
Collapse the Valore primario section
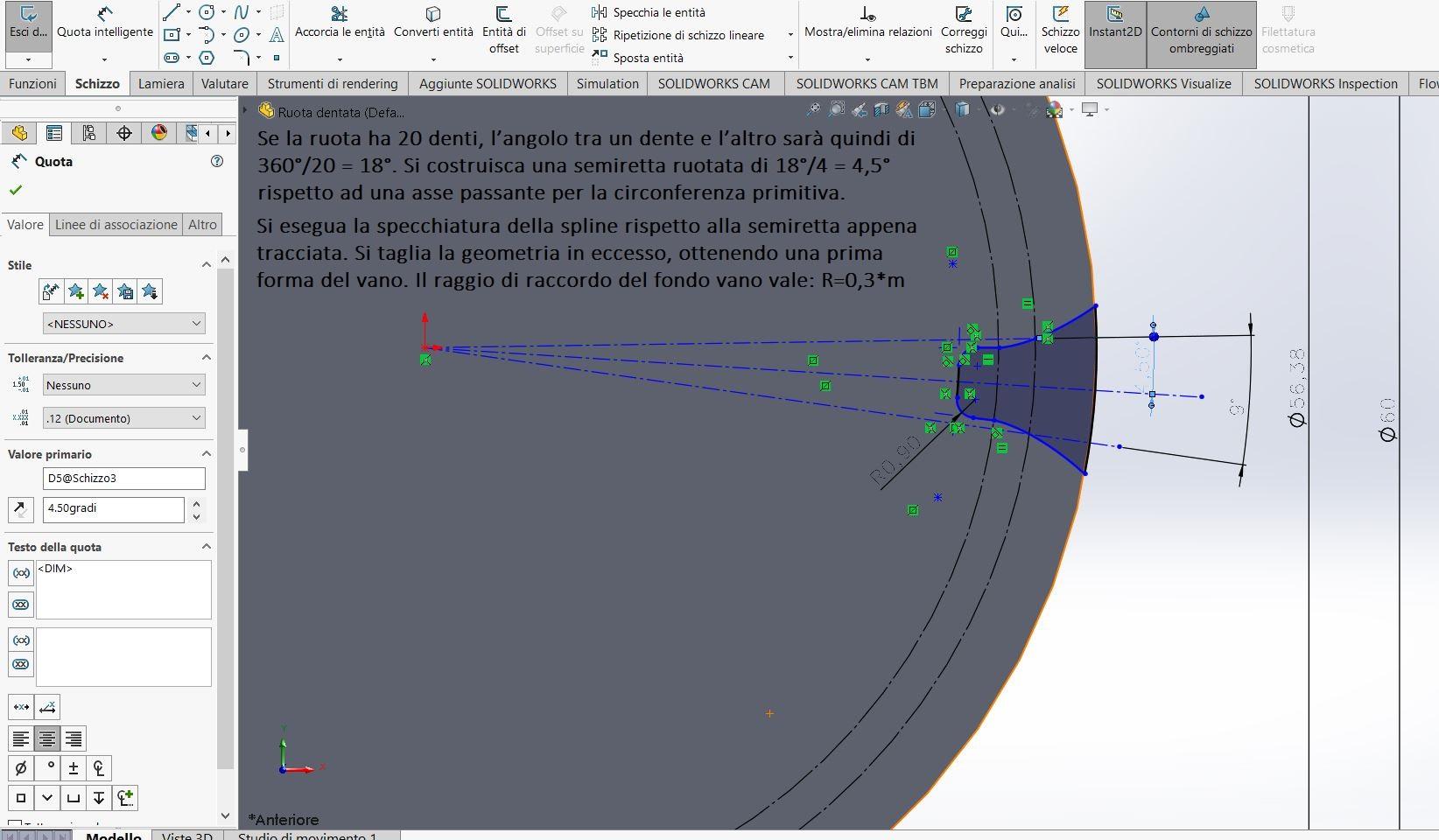206,454
